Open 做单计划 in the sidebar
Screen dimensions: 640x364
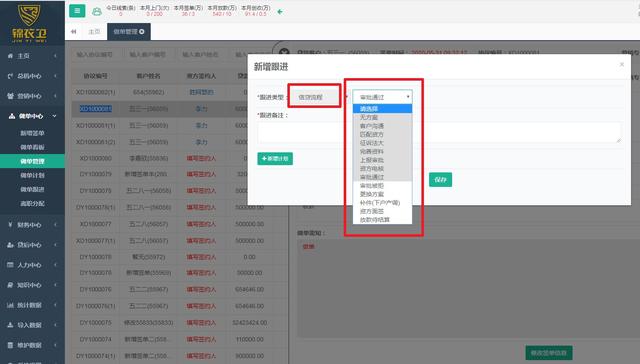point(32,175)
